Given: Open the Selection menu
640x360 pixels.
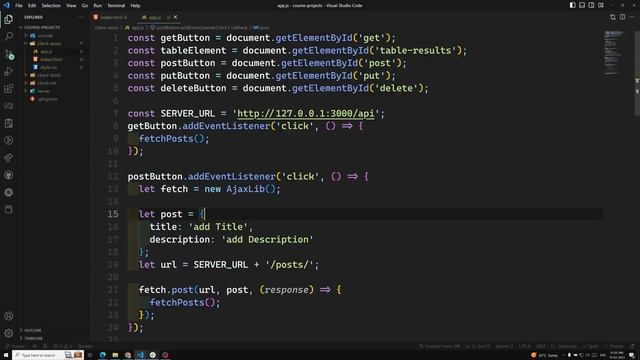Looking at the screenshot, I should (x=51, y=6).
